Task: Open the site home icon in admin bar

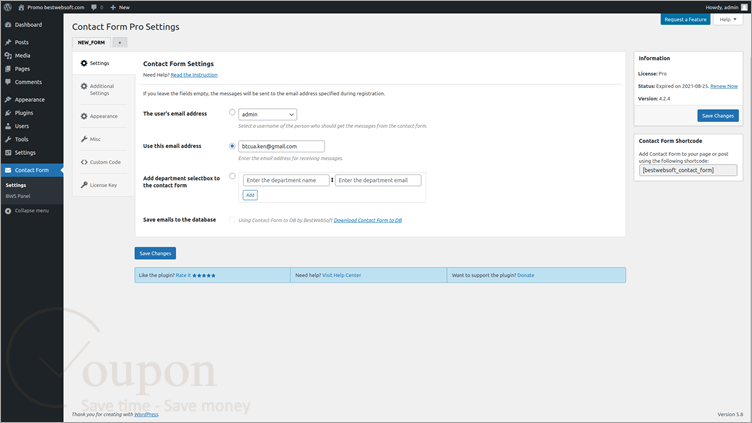Action: (21, 7)
